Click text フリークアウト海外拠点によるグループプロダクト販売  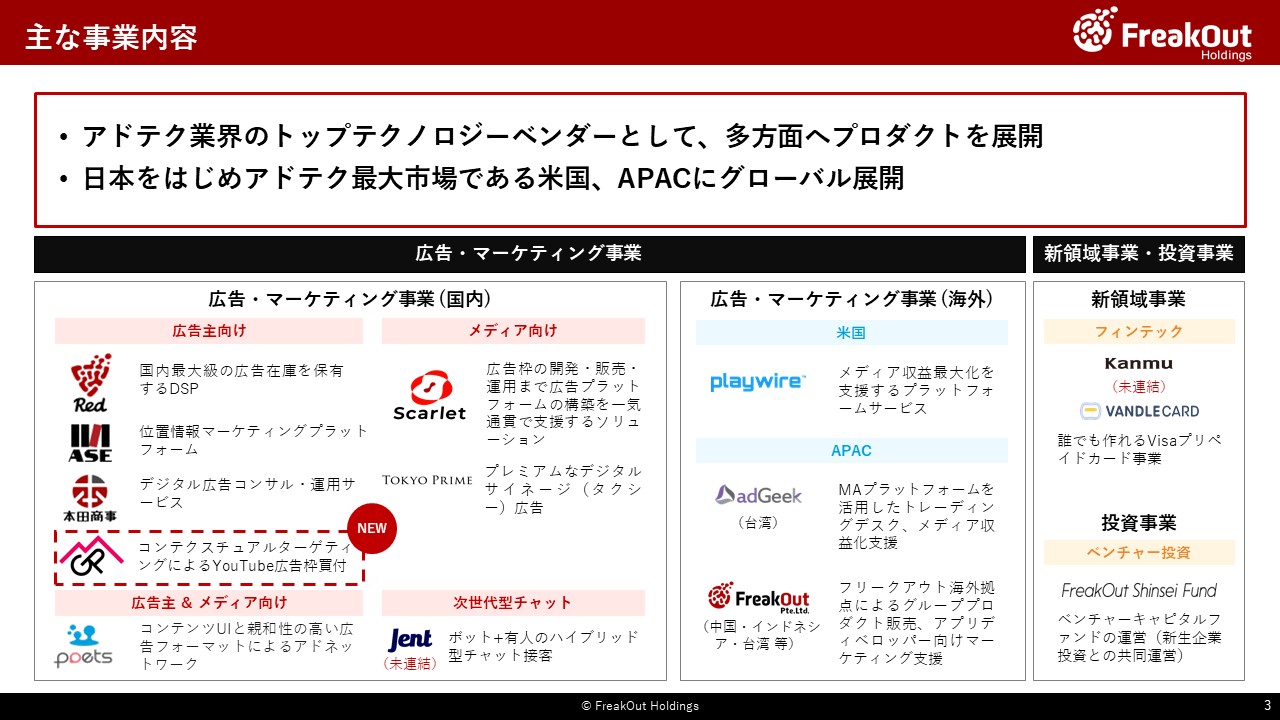click(x=917, y=622)
